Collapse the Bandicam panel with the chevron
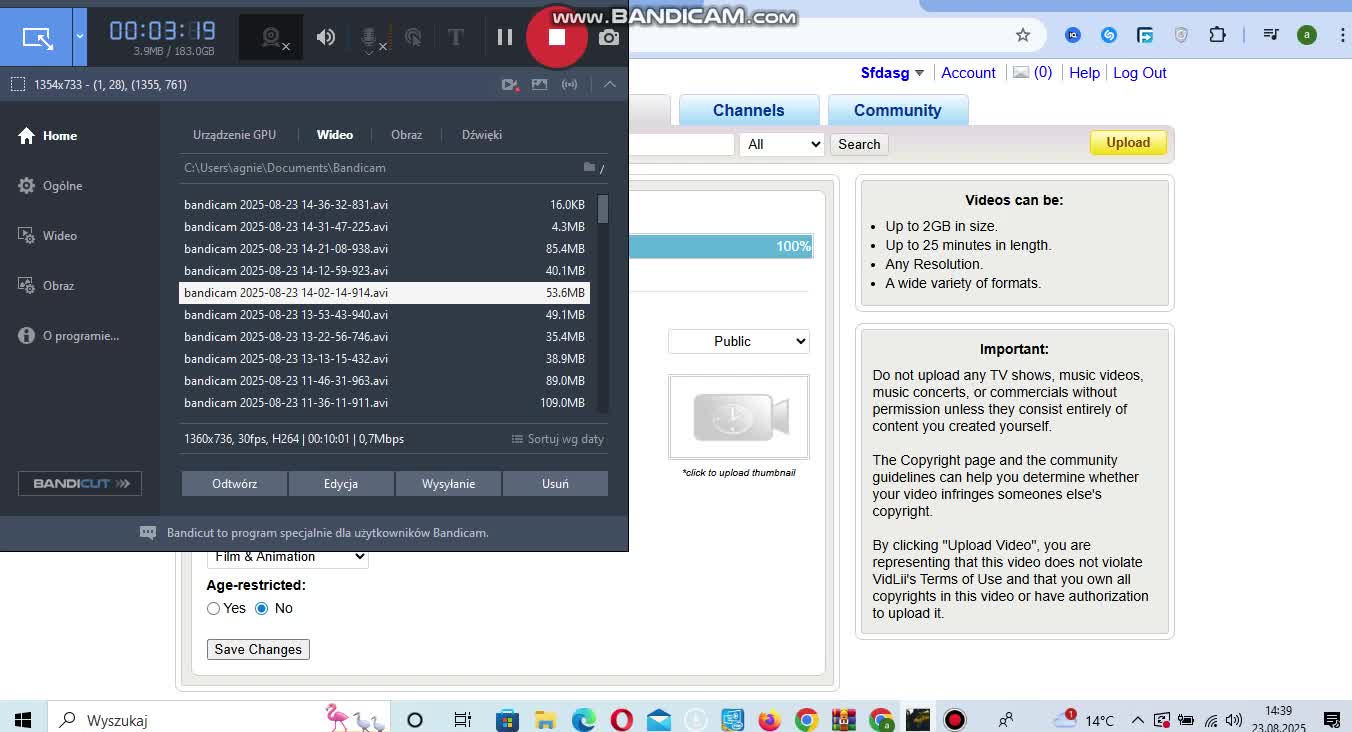1352x732 pixels. click(609, 84)
